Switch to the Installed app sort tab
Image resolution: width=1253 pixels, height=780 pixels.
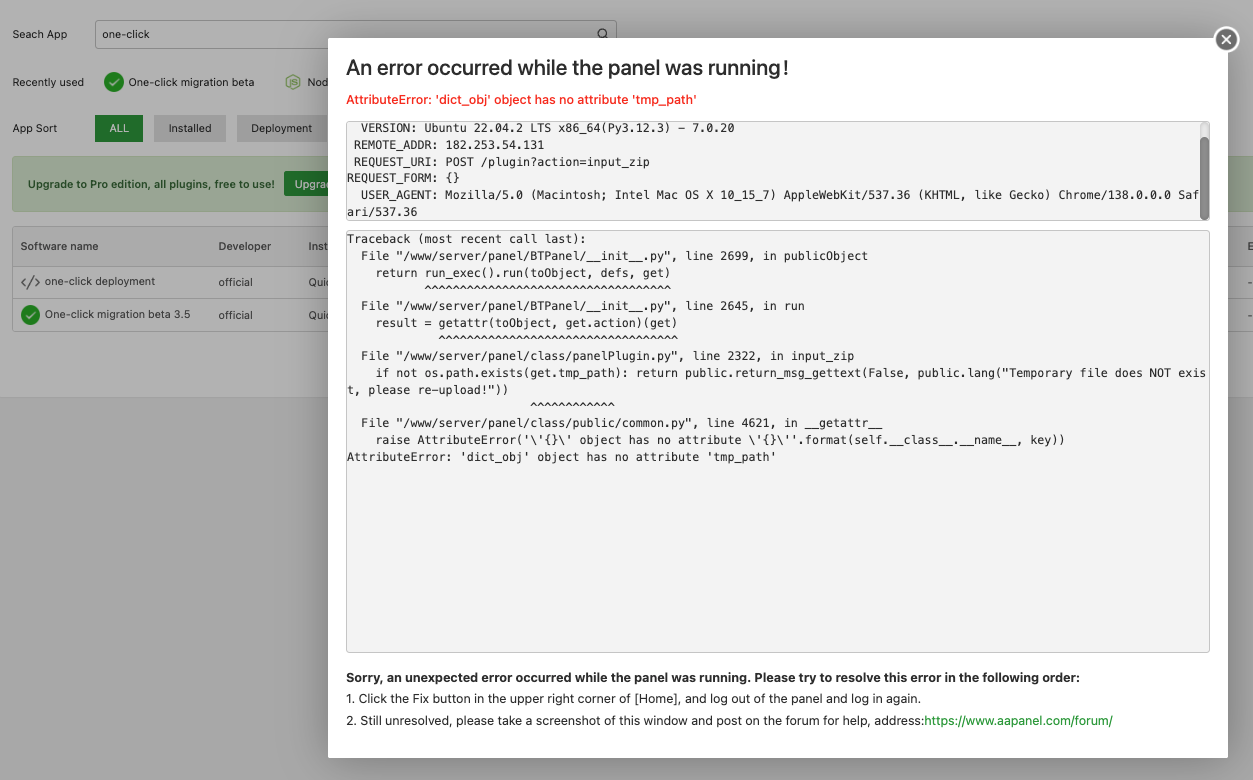click(190, 128)
